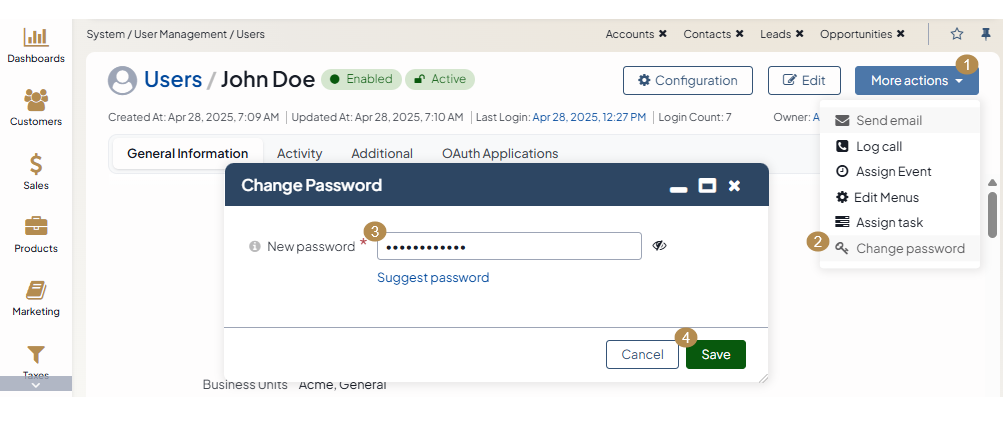Image resolution: width=1003 pixels, height=428 pixels.
Task: Switch to the Activity tab
Action: (299, 153)
